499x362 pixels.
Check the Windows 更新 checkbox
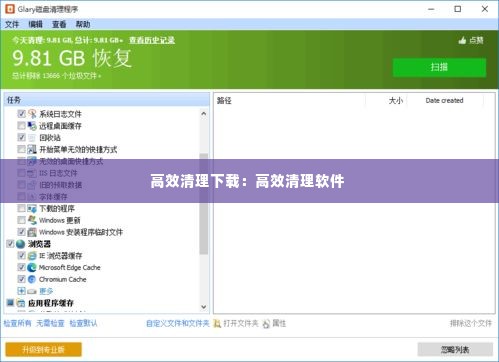pos(21,220)
